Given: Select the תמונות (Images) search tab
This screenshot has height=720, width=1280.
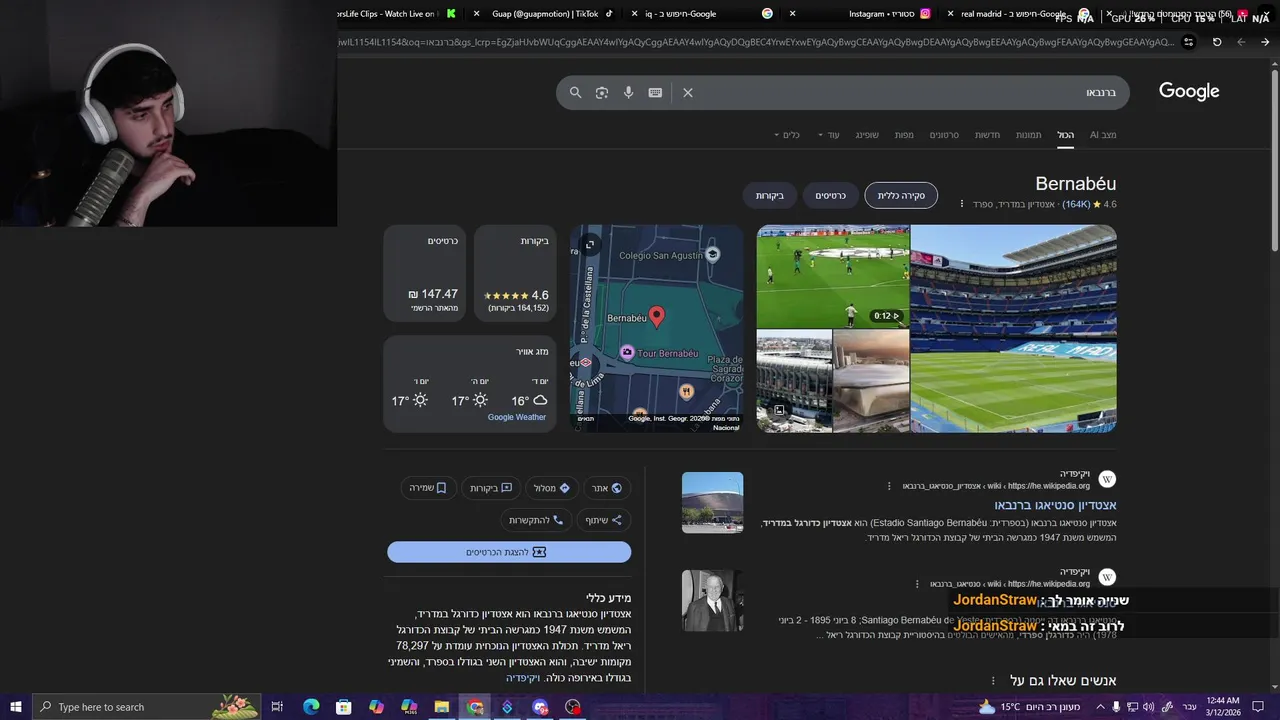Looking at the screenshot, I should (1029, 135).
